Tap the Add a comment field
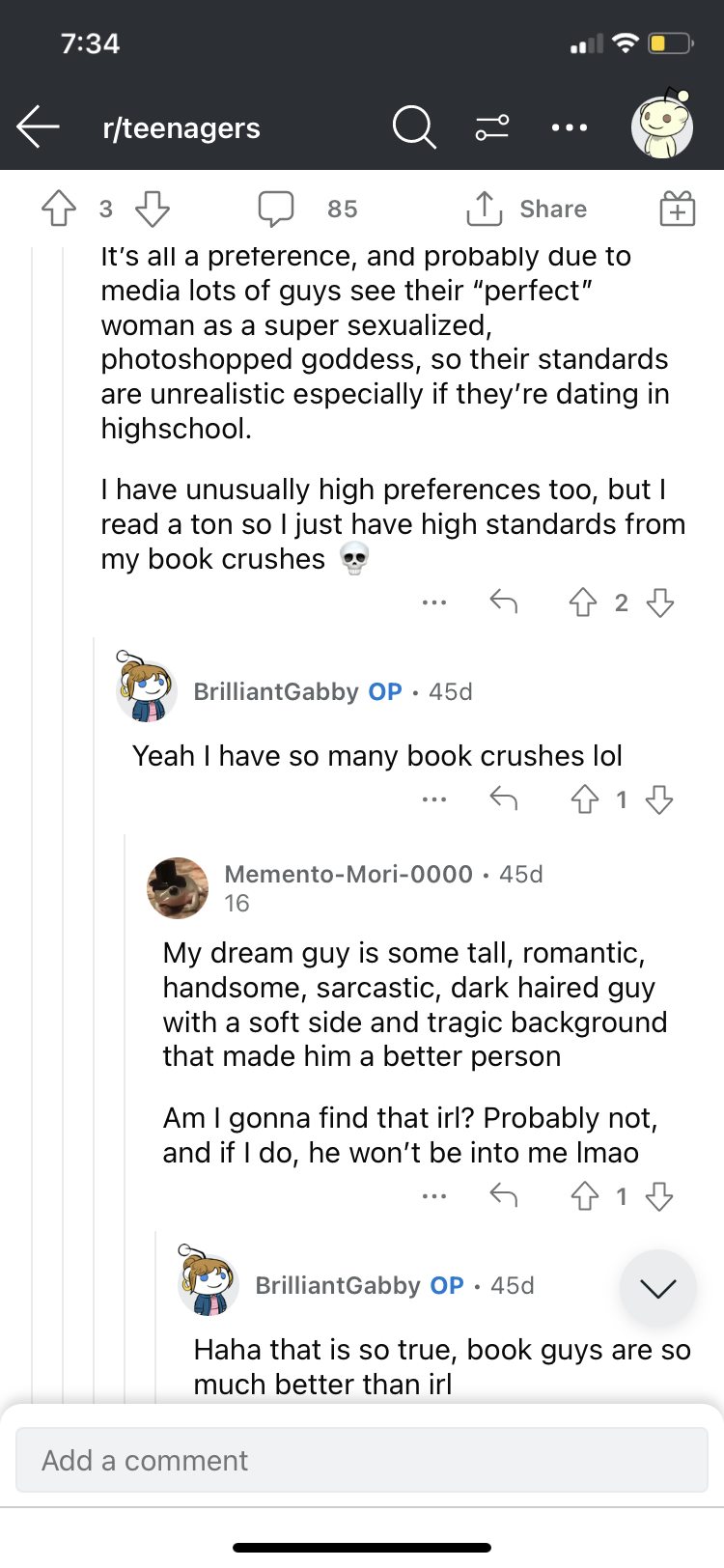Viewport: 724px width, 1568px height. (x=362, y=1460)
